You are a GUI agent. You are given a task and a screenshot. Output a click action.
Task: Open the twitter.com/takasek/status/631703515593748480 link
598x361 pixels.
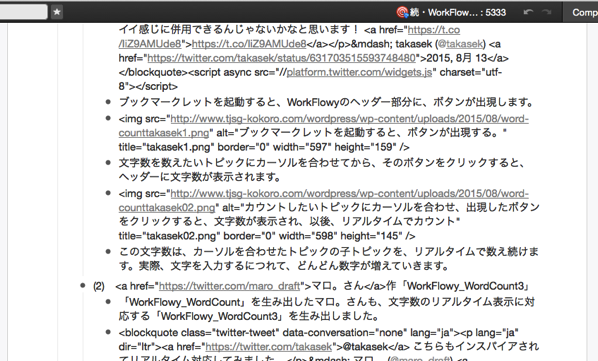click(281, 58)
